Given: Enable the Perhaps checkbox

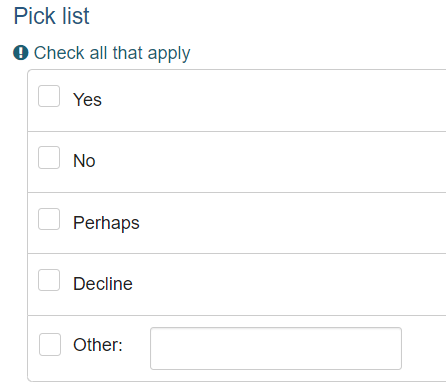Looking at the screenshot, I should (49, 219).
